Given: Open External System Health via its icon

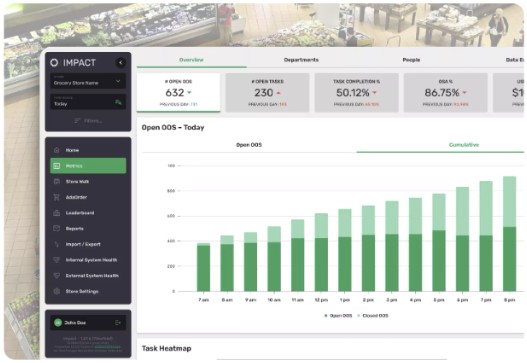Looking at the screenshot, I should pos(56,276).
